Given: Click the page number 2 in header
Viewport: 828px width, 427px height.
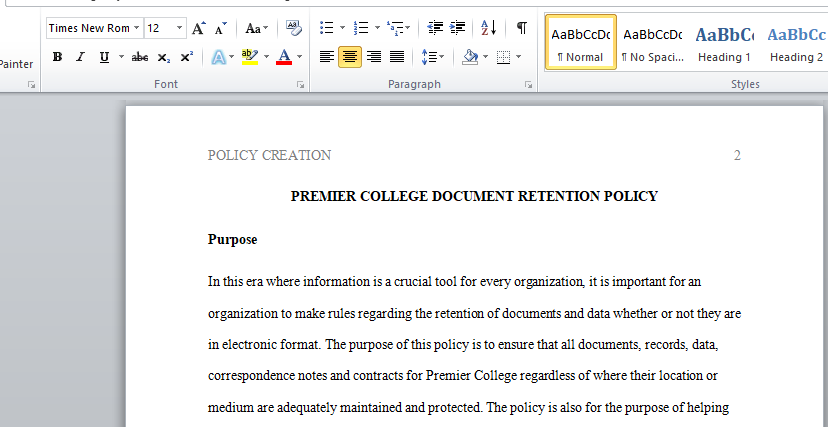Looking at the screenshot, I should (x=737, y=155).
